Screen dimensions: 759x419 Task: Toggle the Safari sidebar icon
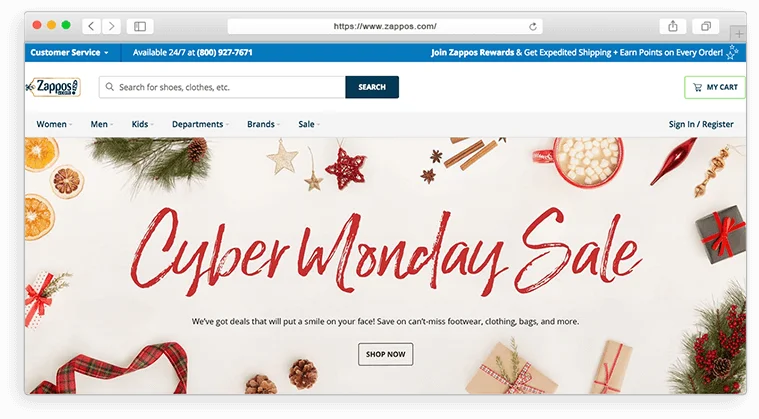pos(140,26)
